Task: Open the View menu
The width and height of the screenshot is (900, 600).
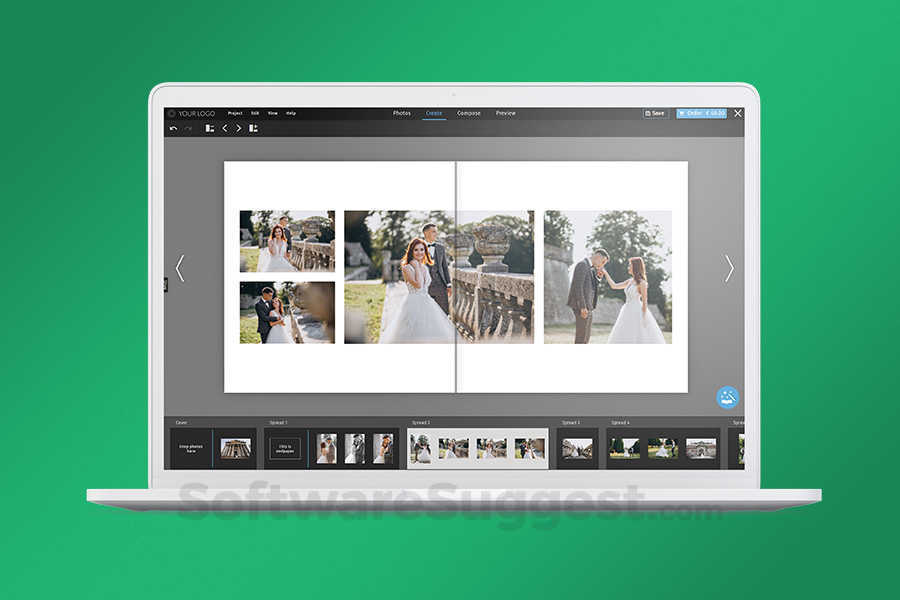Action: click(x=273, y=113)
